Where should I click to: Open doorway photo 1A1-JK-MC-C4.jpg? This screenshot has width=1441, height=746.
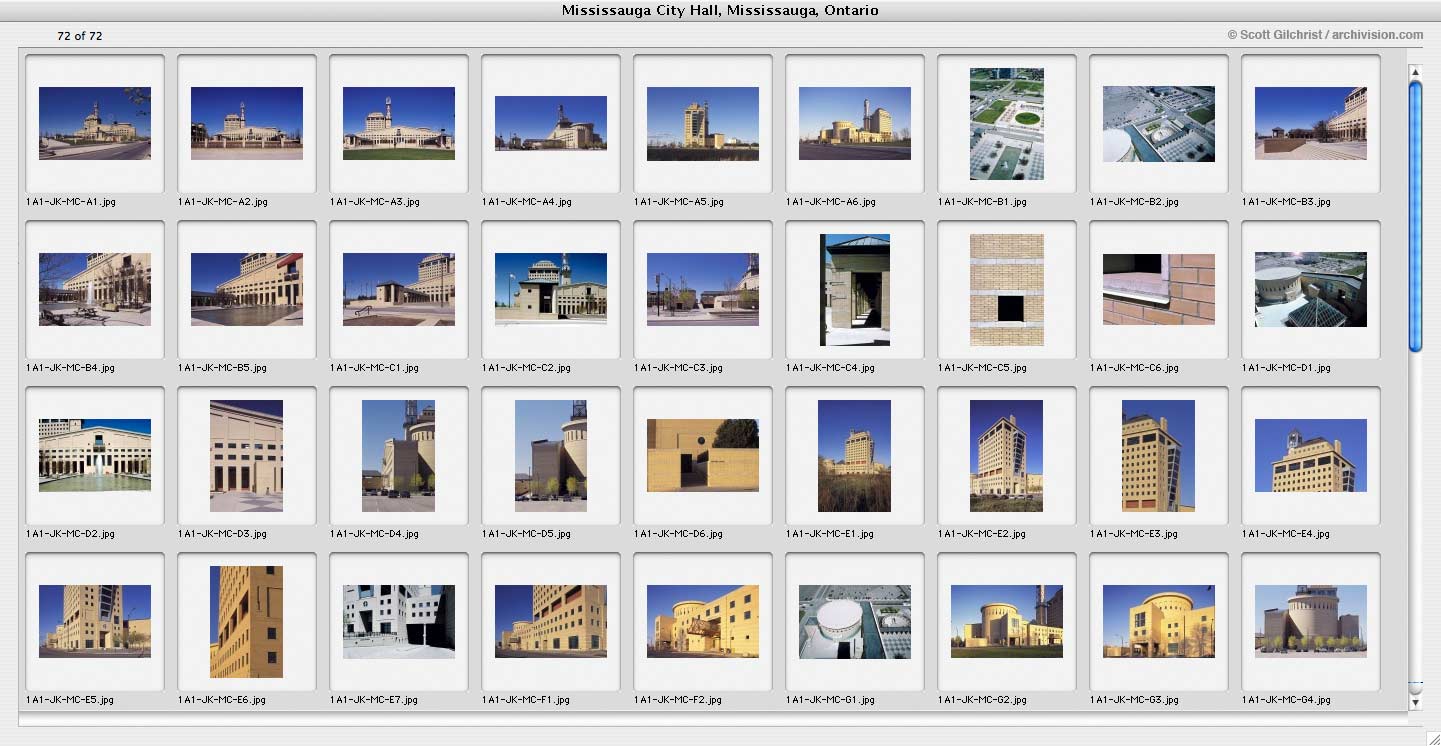[x=855, y=290]
